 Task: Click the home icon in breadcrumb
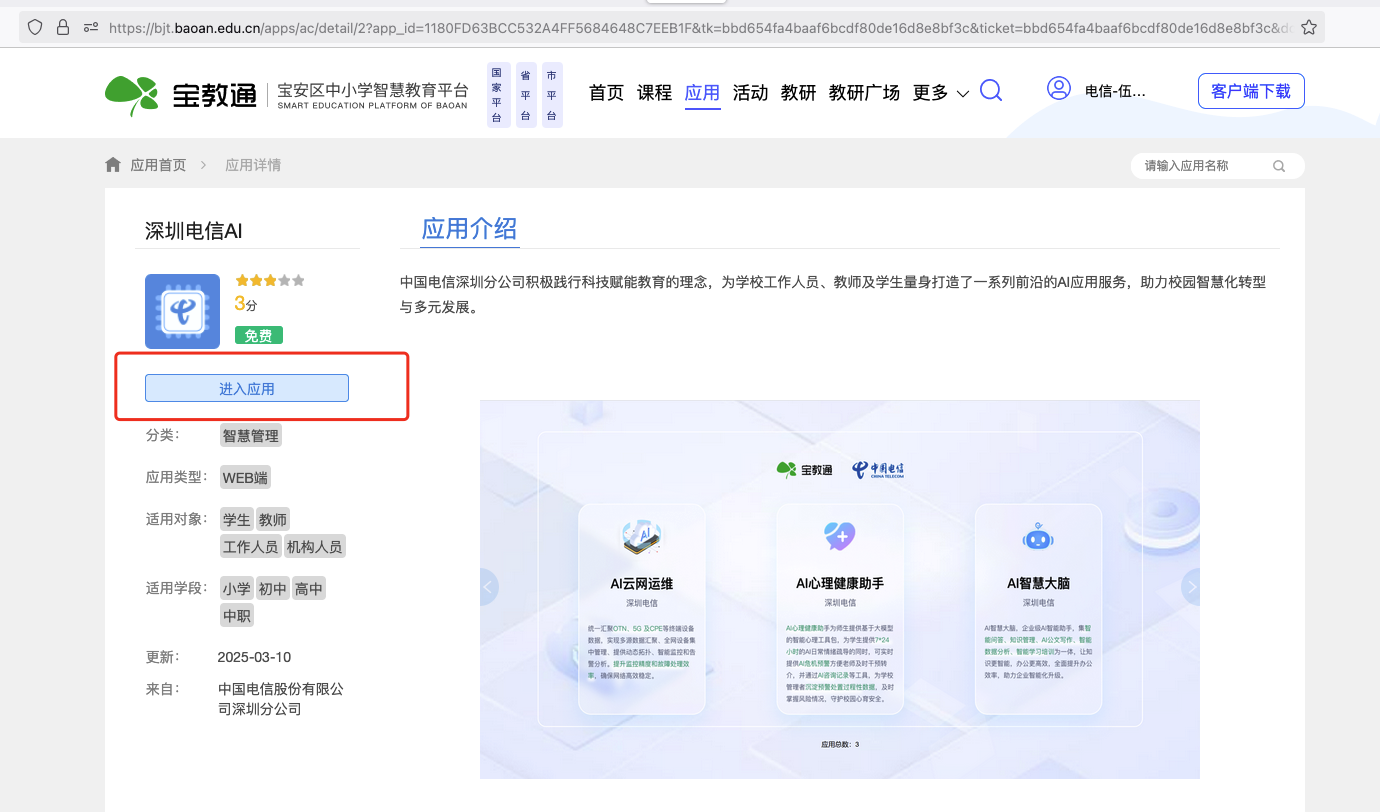(x=113, y=165)
